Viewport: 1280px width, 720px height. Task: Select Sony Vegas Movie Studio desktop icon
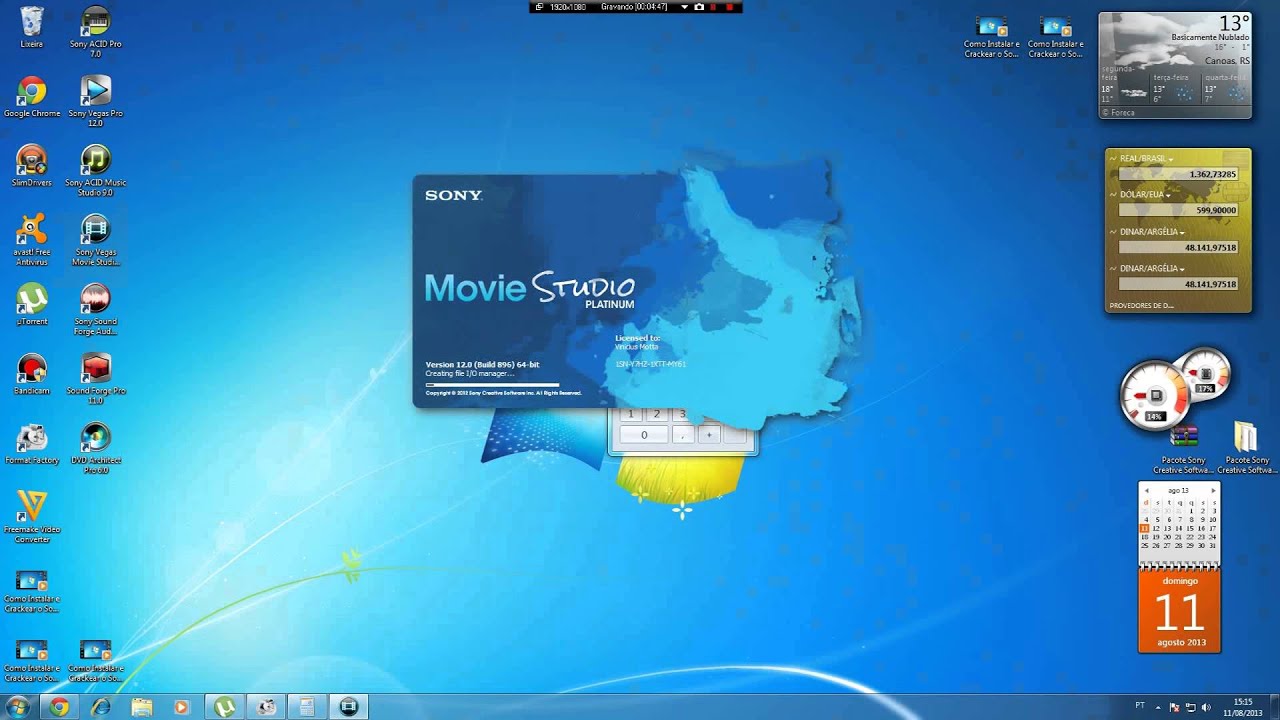(x=95, y=240)
